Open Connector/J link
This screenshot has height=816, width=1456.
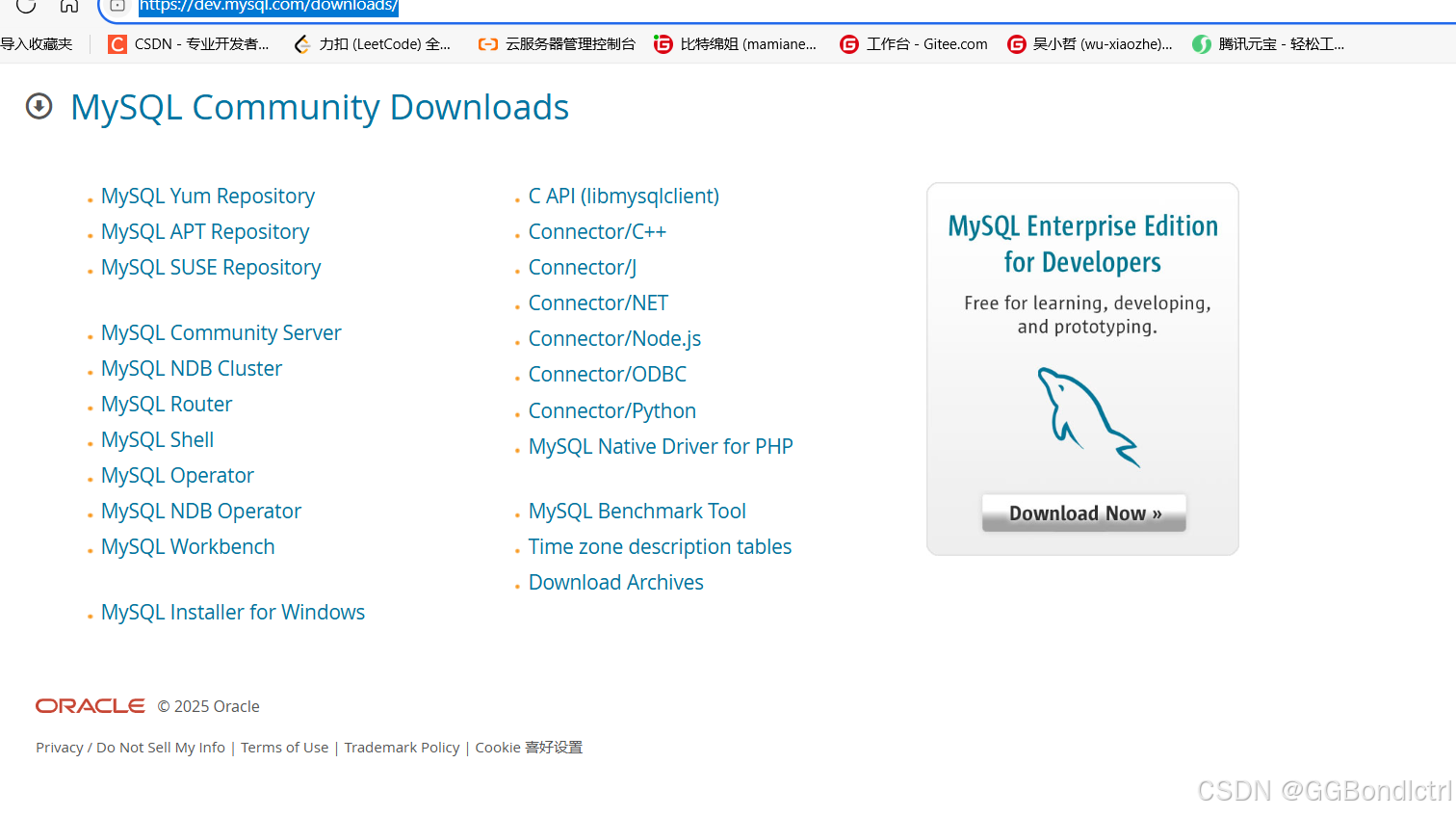point(583,267)
